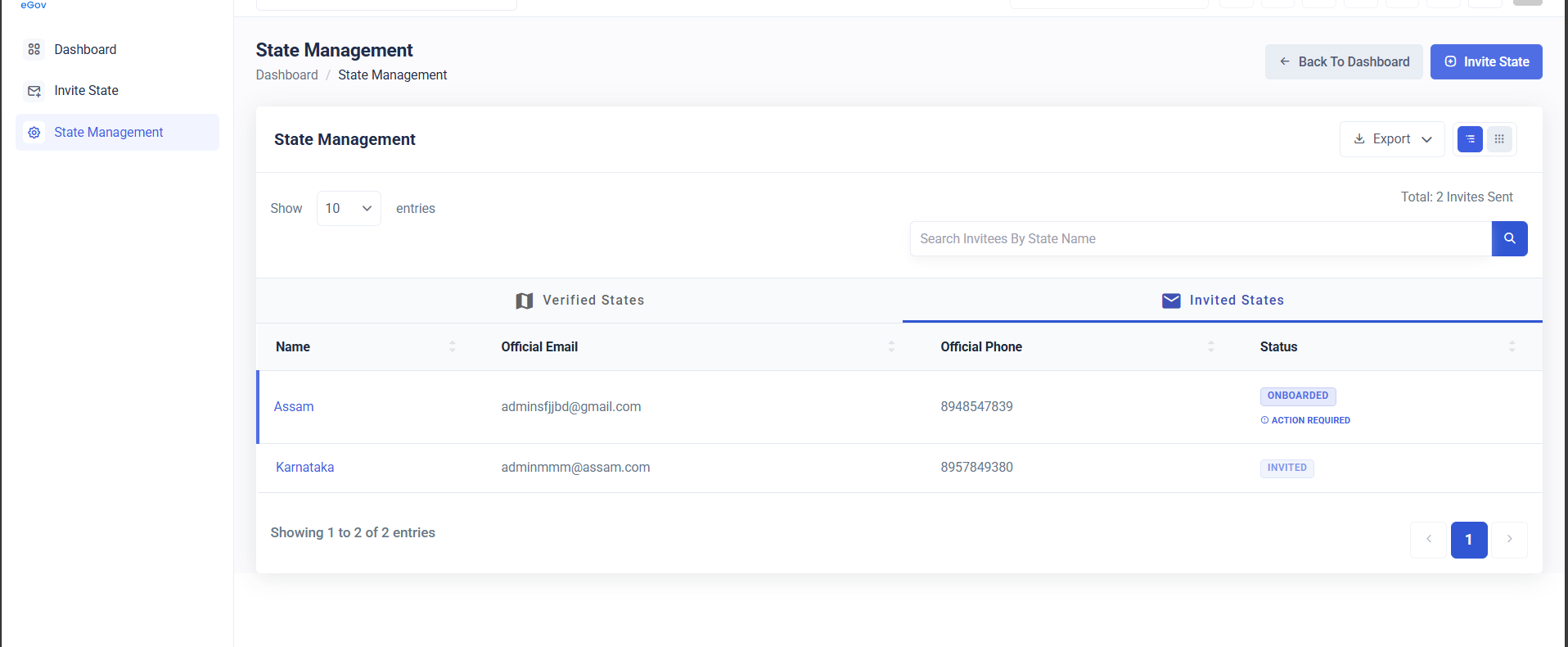Screen dimensions: 1568x647
Task: Open the show entries count dropdown
Action: 349,208
